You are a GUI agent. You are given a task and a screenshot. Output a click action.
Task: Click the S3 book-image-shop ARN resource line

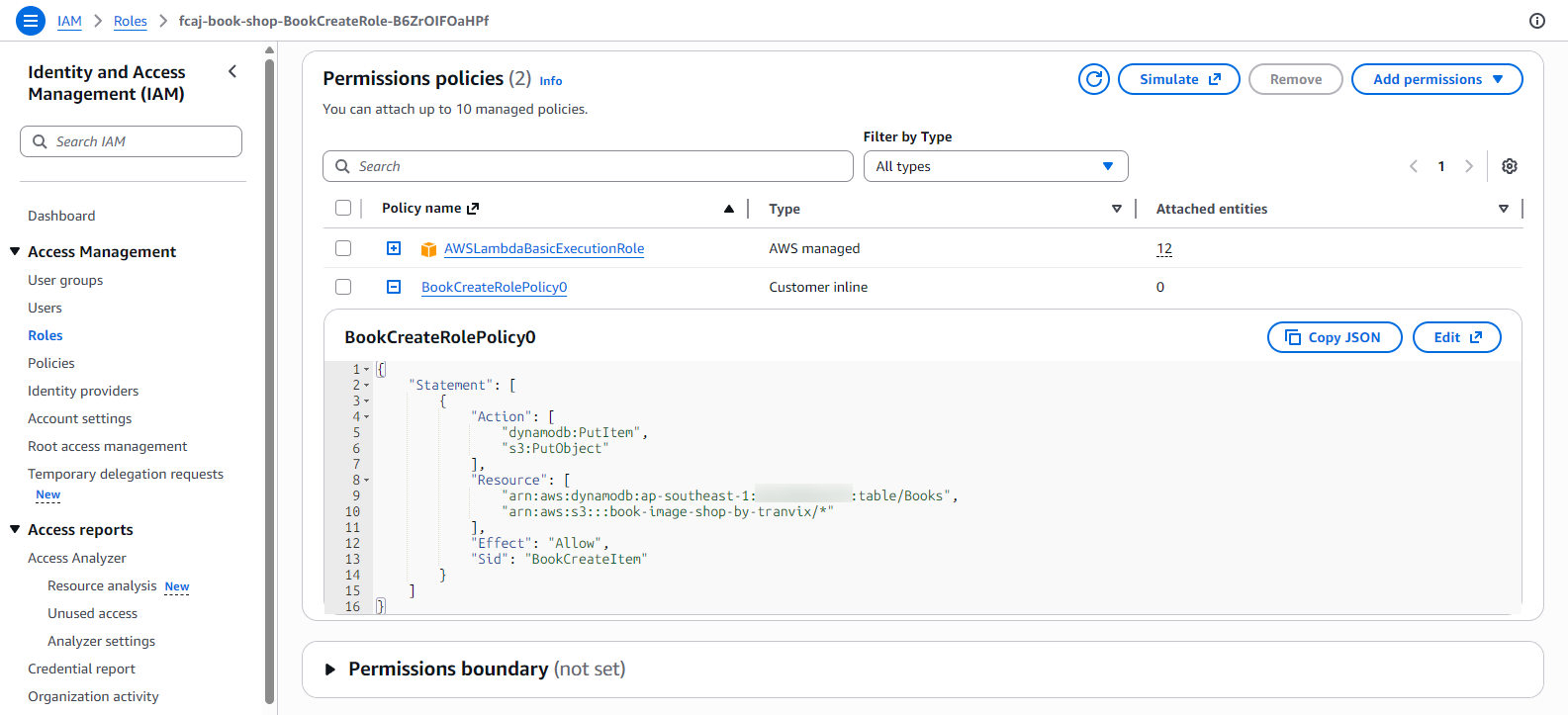click(x=668, y=511)
